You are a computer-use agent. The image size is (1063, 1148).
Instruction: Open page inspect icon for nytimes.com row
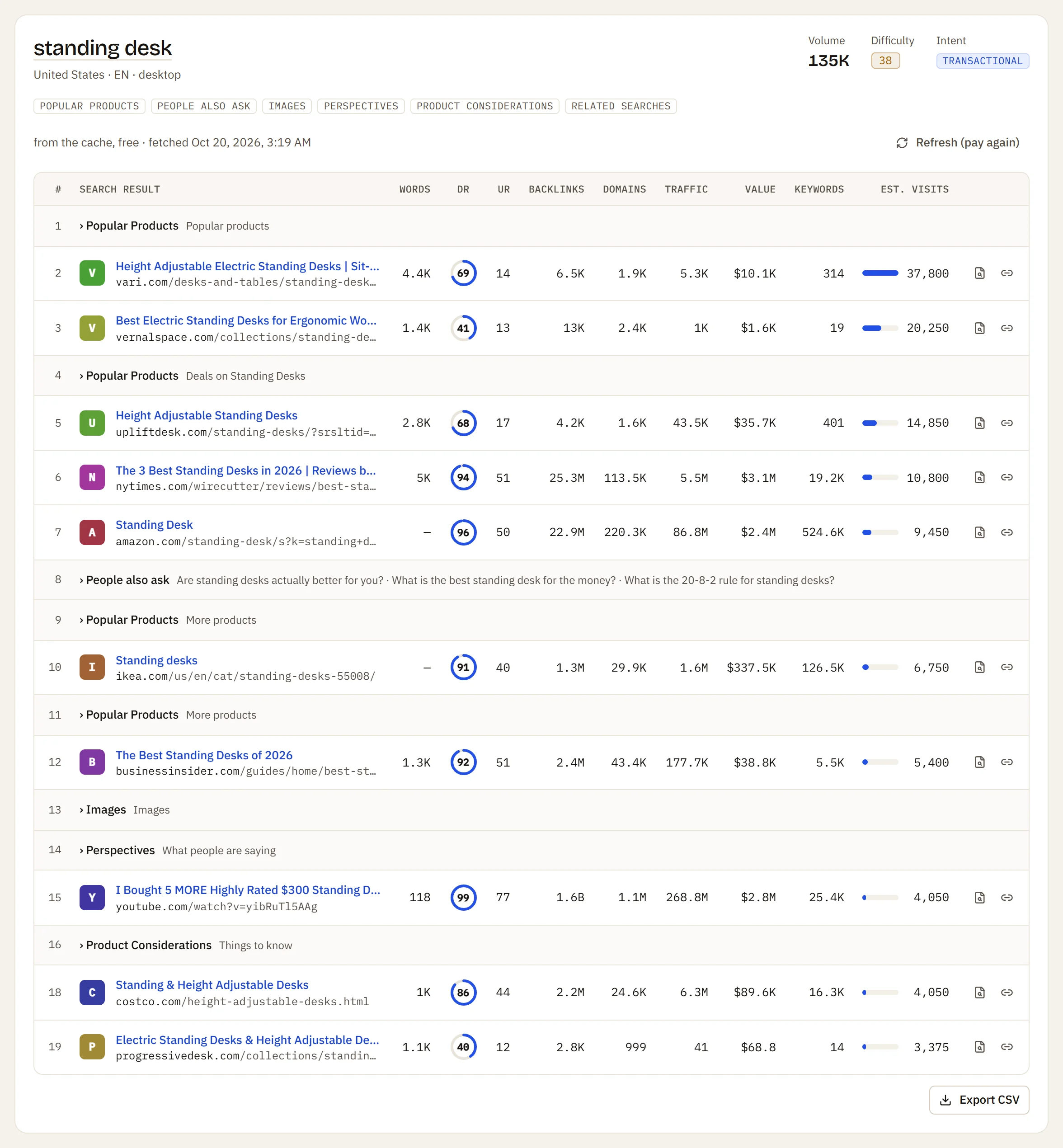click(979, 477)
